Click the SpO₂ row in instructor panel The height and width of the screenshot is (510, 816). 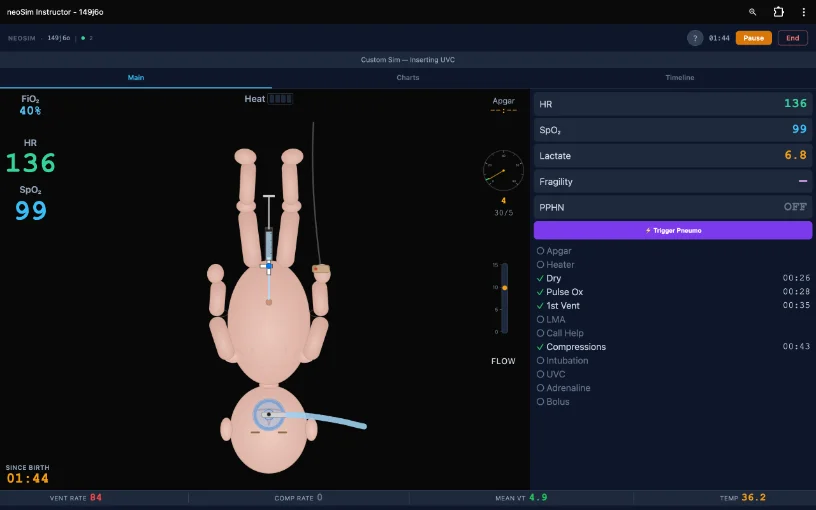(672, 130)
